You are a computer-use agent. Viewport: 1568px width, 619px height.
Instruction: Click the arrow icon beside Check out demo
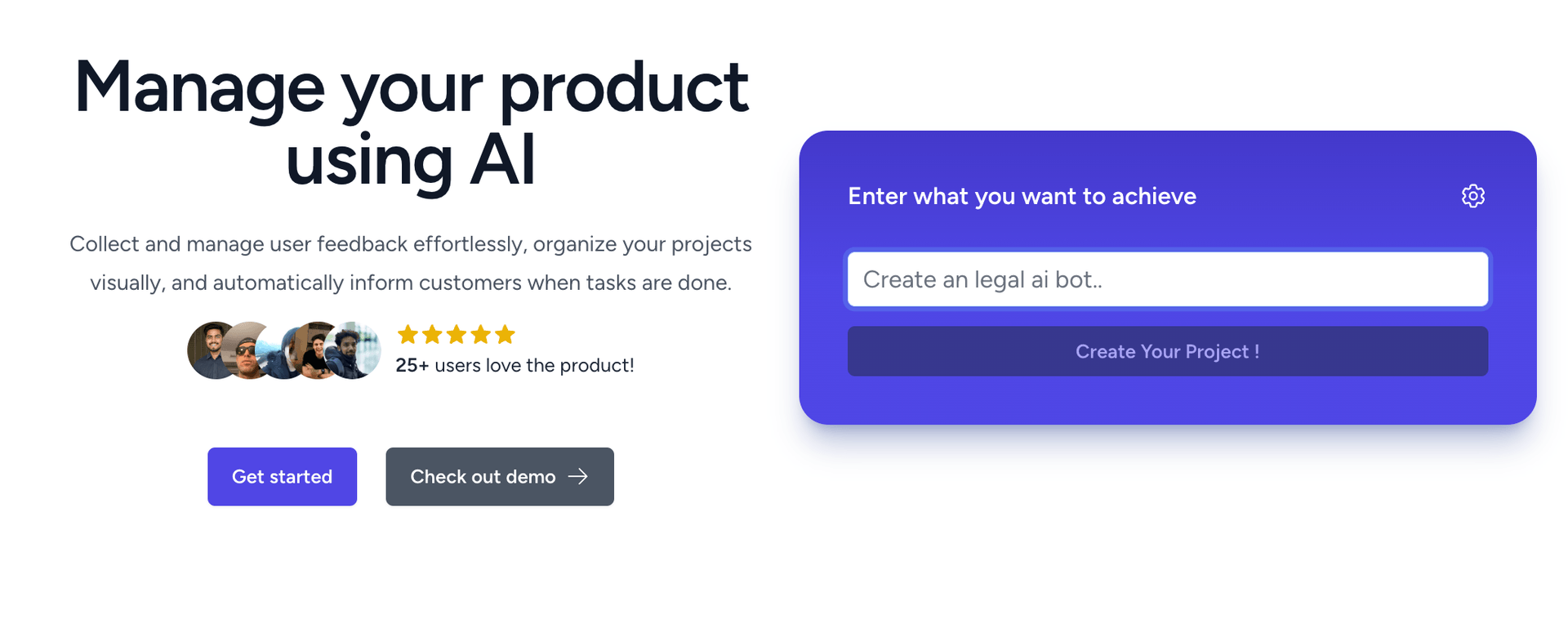click(x=578, y=476)
